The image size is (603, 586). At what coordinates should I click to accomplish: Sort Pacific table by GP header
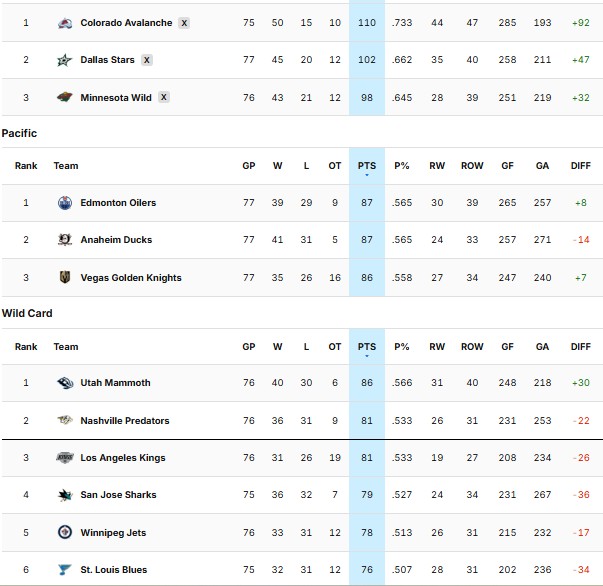point(249,166)
